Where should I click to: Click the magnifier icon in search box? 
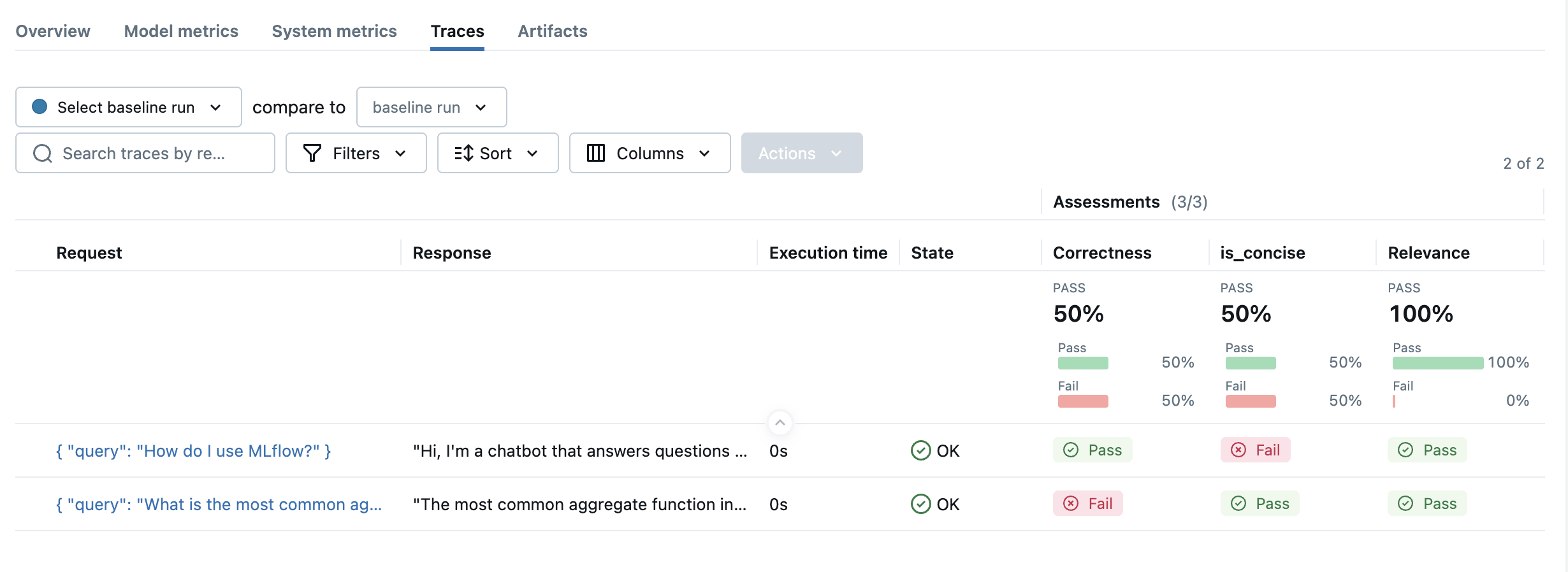pyautogui.click(x=43, y=154)
